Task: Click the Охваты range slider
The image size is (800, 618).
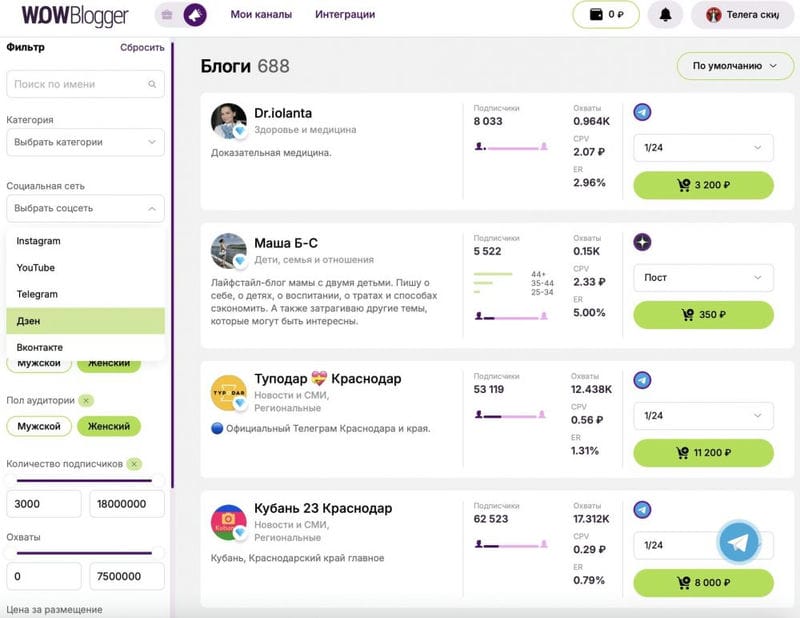Action: (84, 553)
